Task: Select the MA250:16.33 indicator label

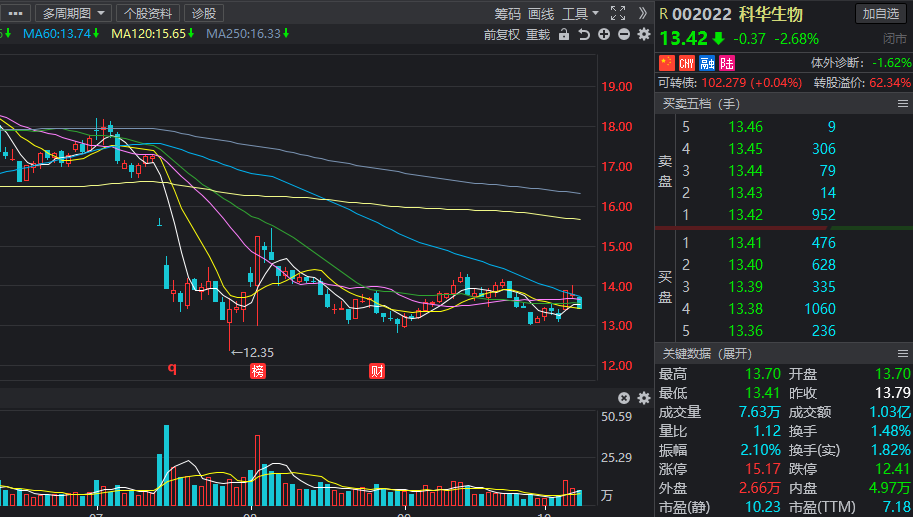Action: click(248, 34)
